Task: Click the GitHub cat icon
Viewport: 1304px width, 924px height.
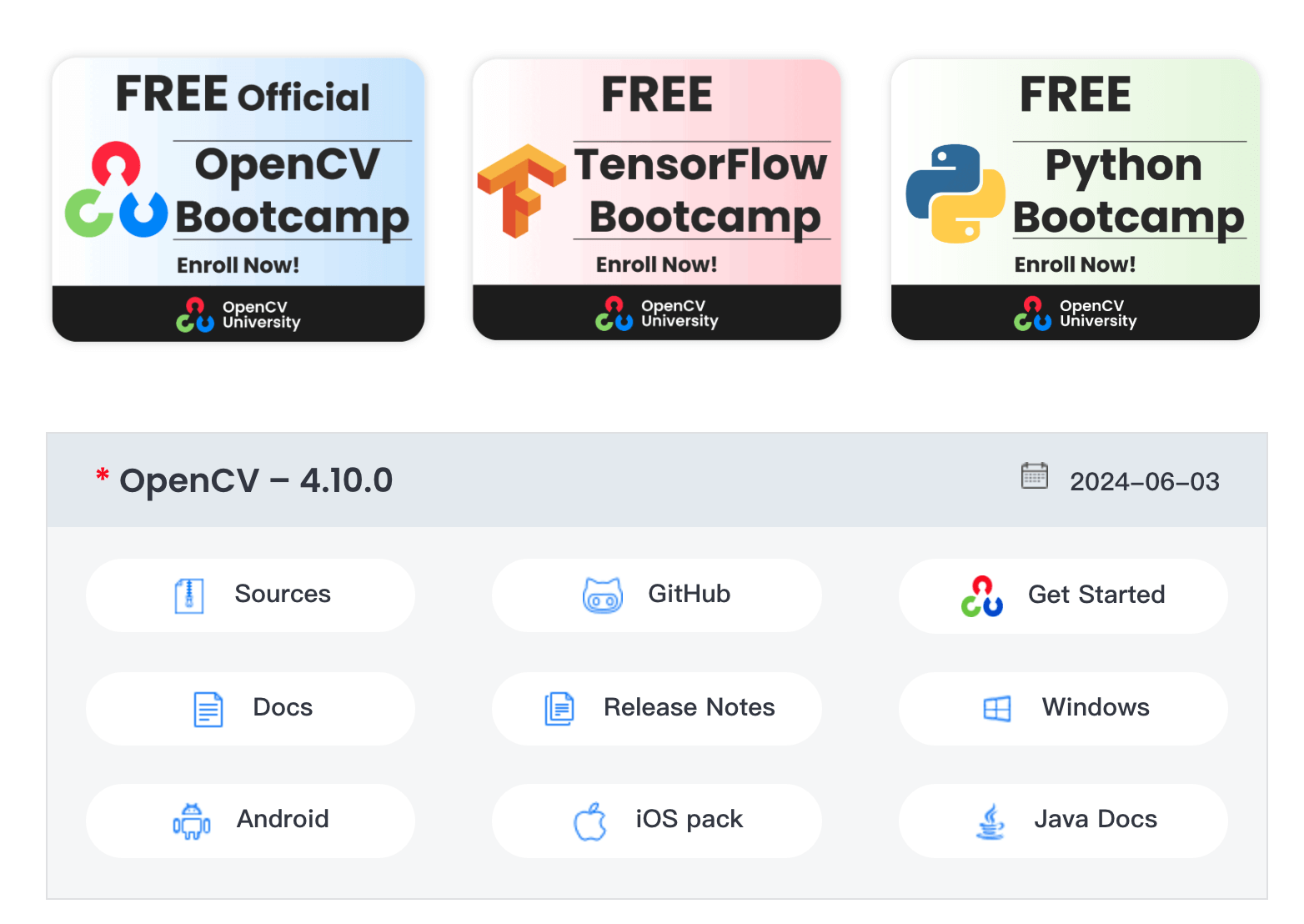Action: click(x=602, y=596)
